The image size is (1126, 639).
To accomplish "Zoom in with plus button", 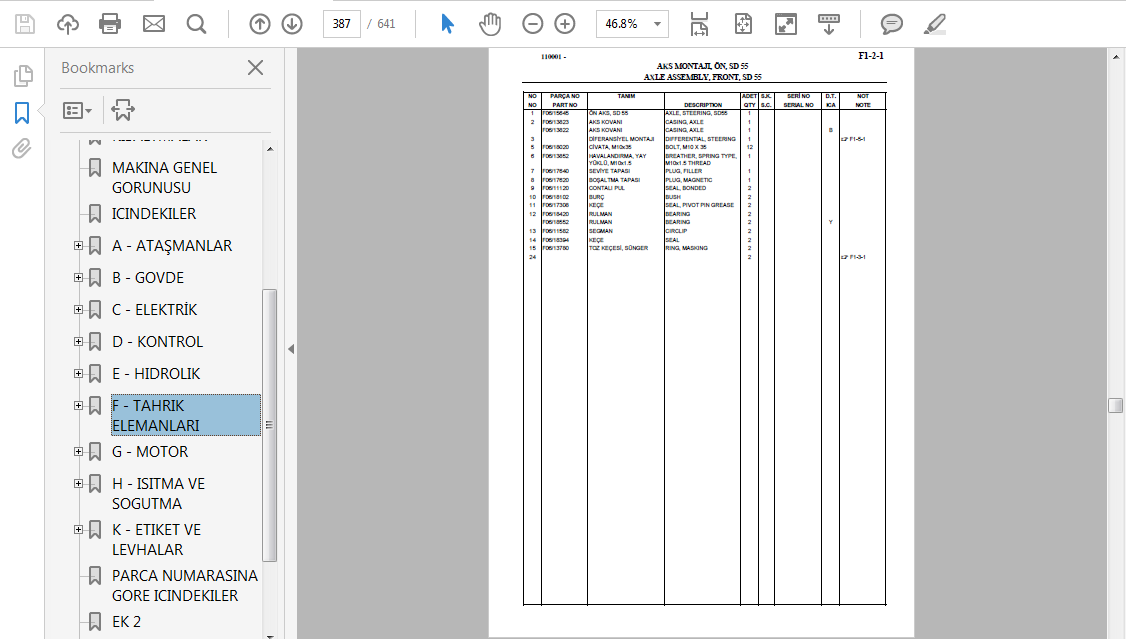I will (x=565, y=24).
